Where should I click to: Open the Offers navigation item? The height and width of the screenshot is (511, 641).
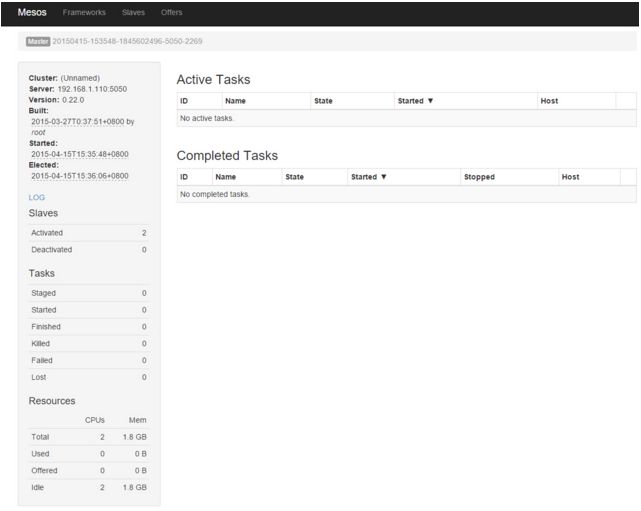[172, 12]
